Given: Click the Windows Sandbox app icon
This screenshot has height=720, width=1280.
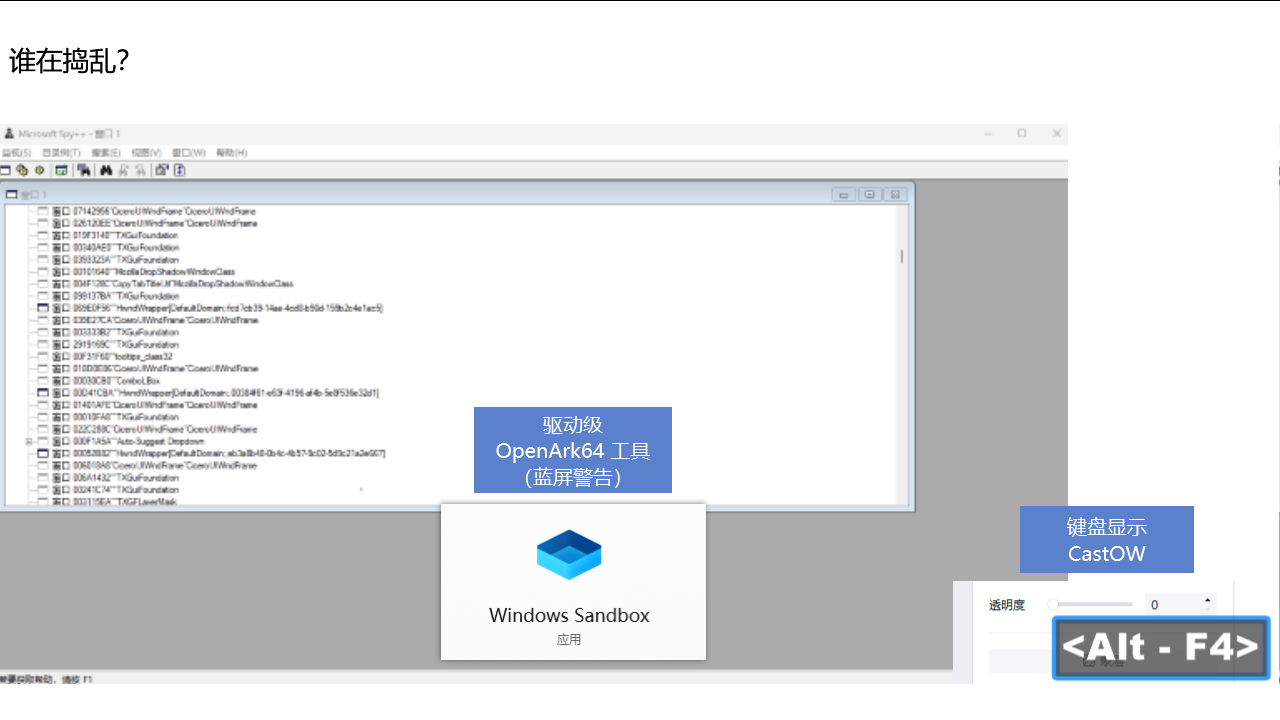Looking at the screenshot, I should pyautogui.click(x=569, y=555).
